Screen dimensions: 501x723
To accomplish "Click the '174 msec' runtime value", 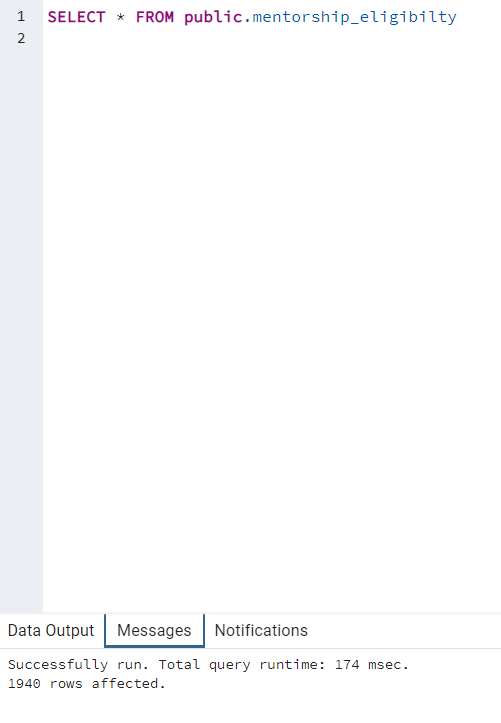I will click(371, 664).
